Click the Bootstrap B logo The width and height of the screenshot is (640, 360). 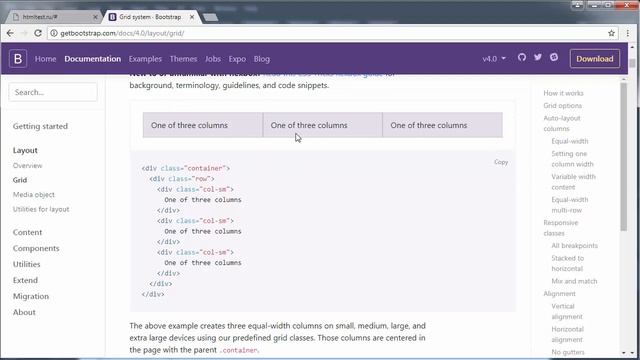[18, 59]
